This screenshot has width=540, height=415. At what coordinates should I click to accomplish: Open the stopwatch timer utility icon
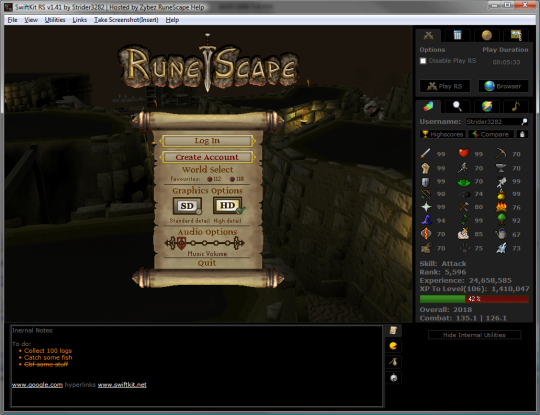(393, 378)
